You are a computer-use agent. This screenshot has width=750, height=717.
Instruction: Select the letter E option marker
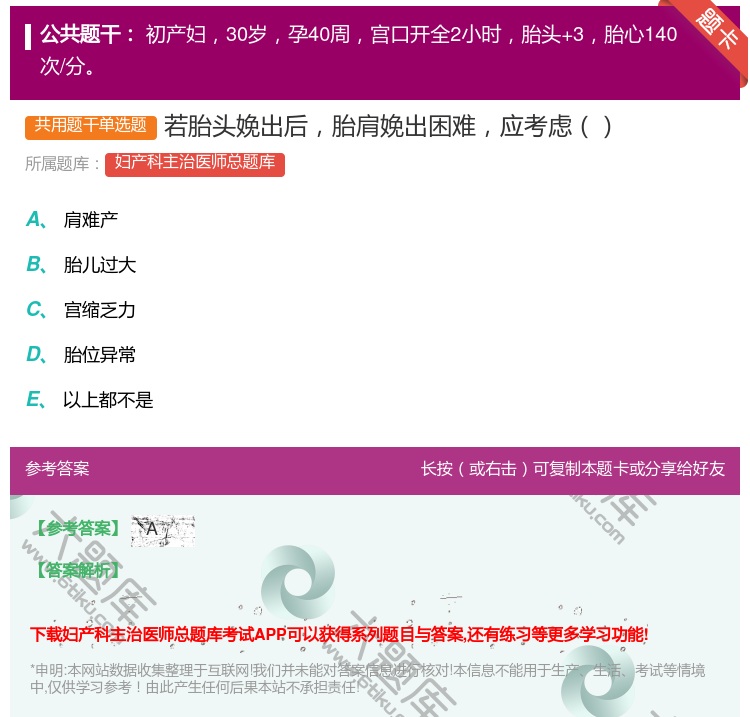tap(34, 400)
